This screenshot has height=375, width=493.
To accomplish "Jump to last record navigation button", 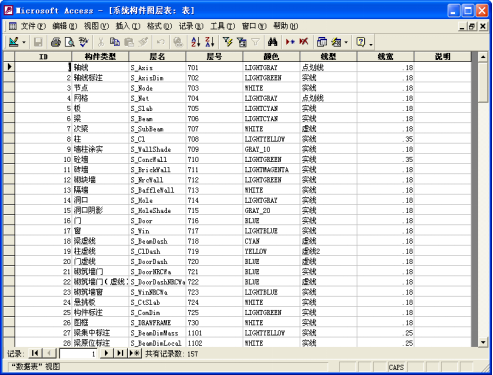I will (x=120, y=353).
